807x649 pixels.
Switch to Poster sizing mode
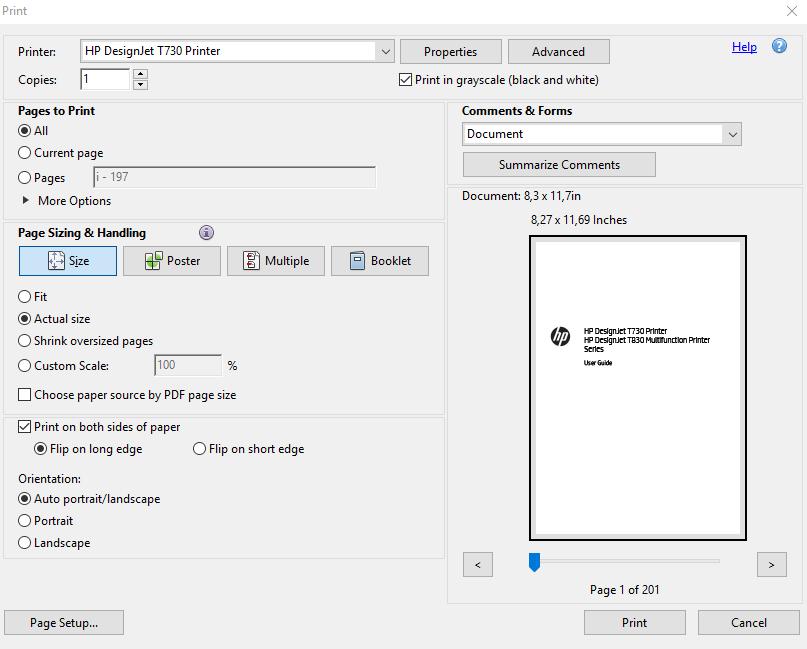tap(172, 261)
